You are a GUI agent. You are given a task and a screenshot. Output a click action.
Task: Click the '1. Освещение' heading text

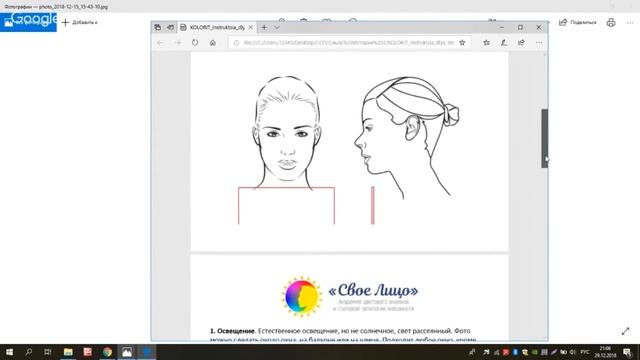coord(232,331)
